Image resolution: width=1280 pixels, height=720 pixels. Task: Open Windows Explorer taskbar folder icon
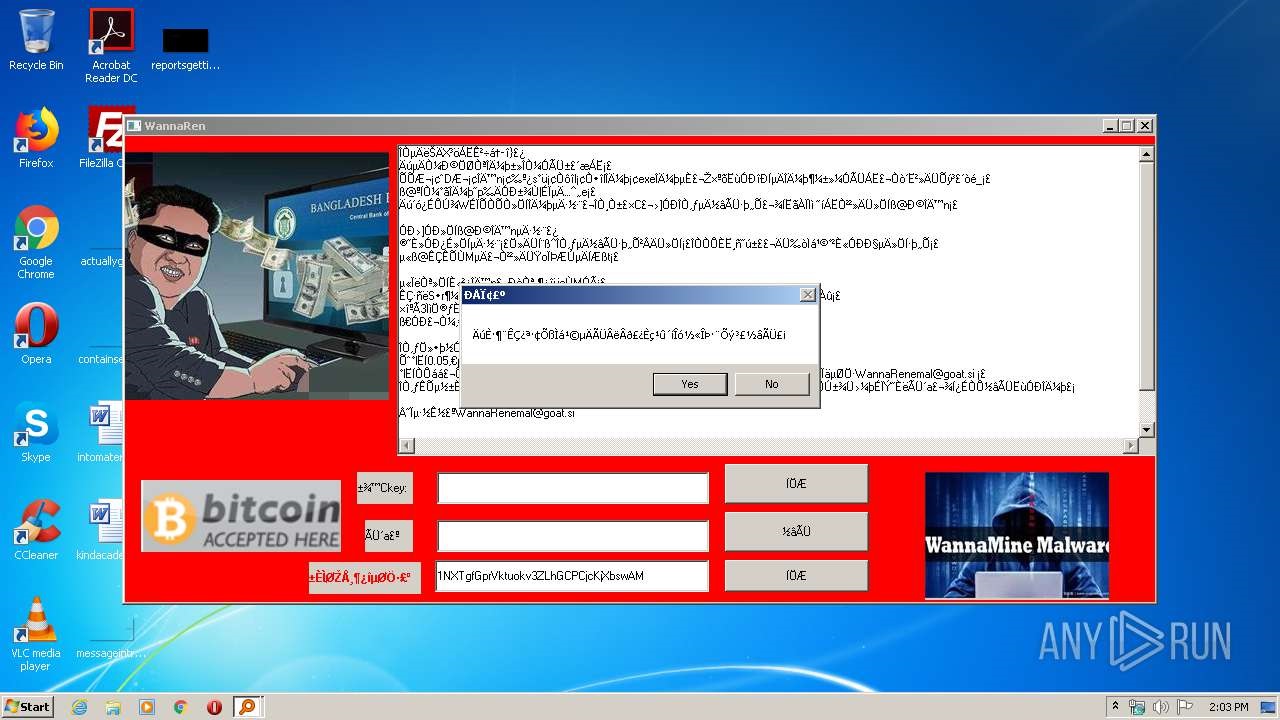point(113,707)
